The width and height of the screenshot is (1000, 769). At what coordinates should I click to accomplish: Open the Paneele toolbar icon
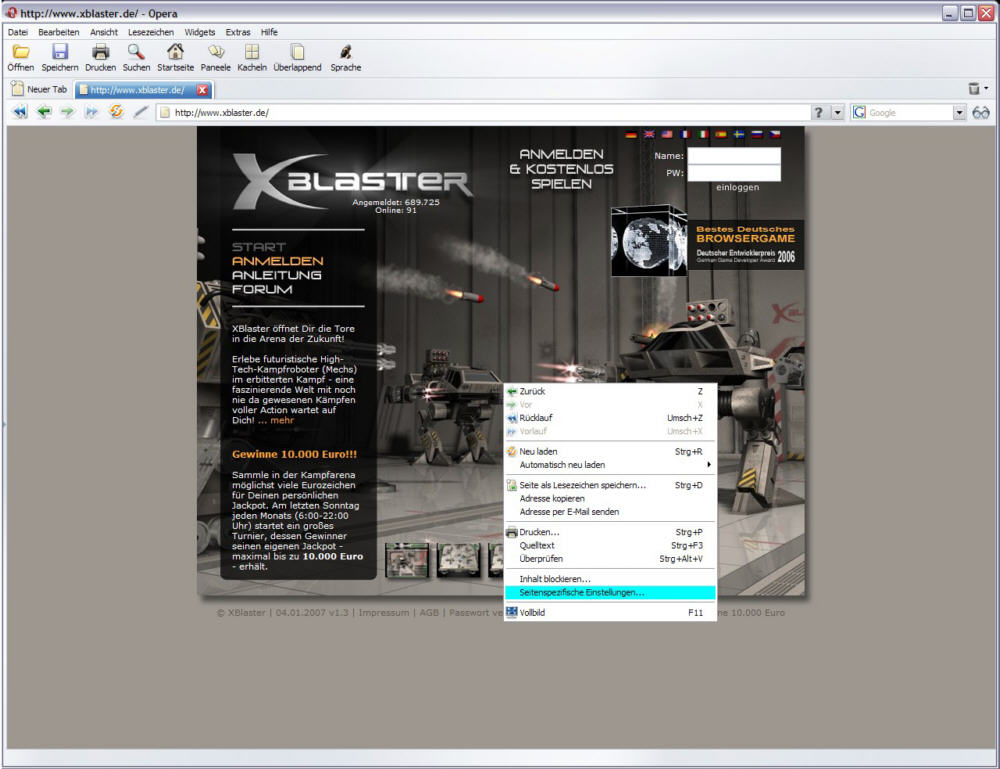point(216,52)
